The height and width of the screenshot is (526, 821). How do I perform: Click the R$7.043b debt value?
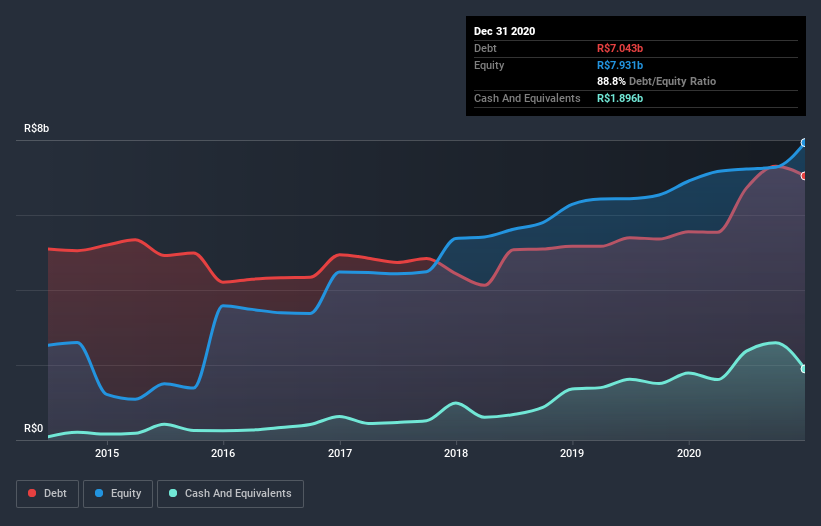tap(620, 48)
